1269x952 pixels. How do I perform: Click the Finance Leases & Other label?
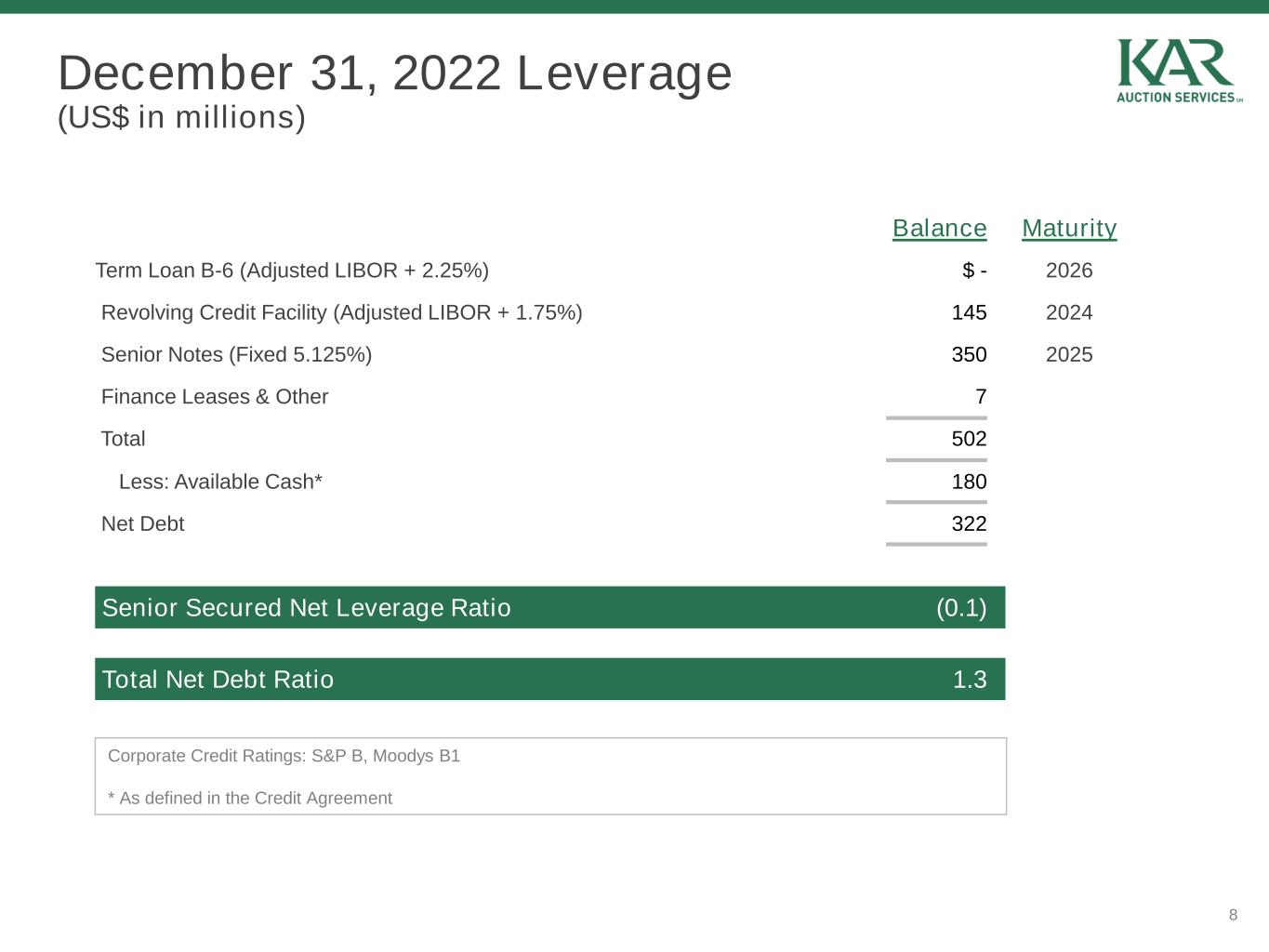(215, 397)
